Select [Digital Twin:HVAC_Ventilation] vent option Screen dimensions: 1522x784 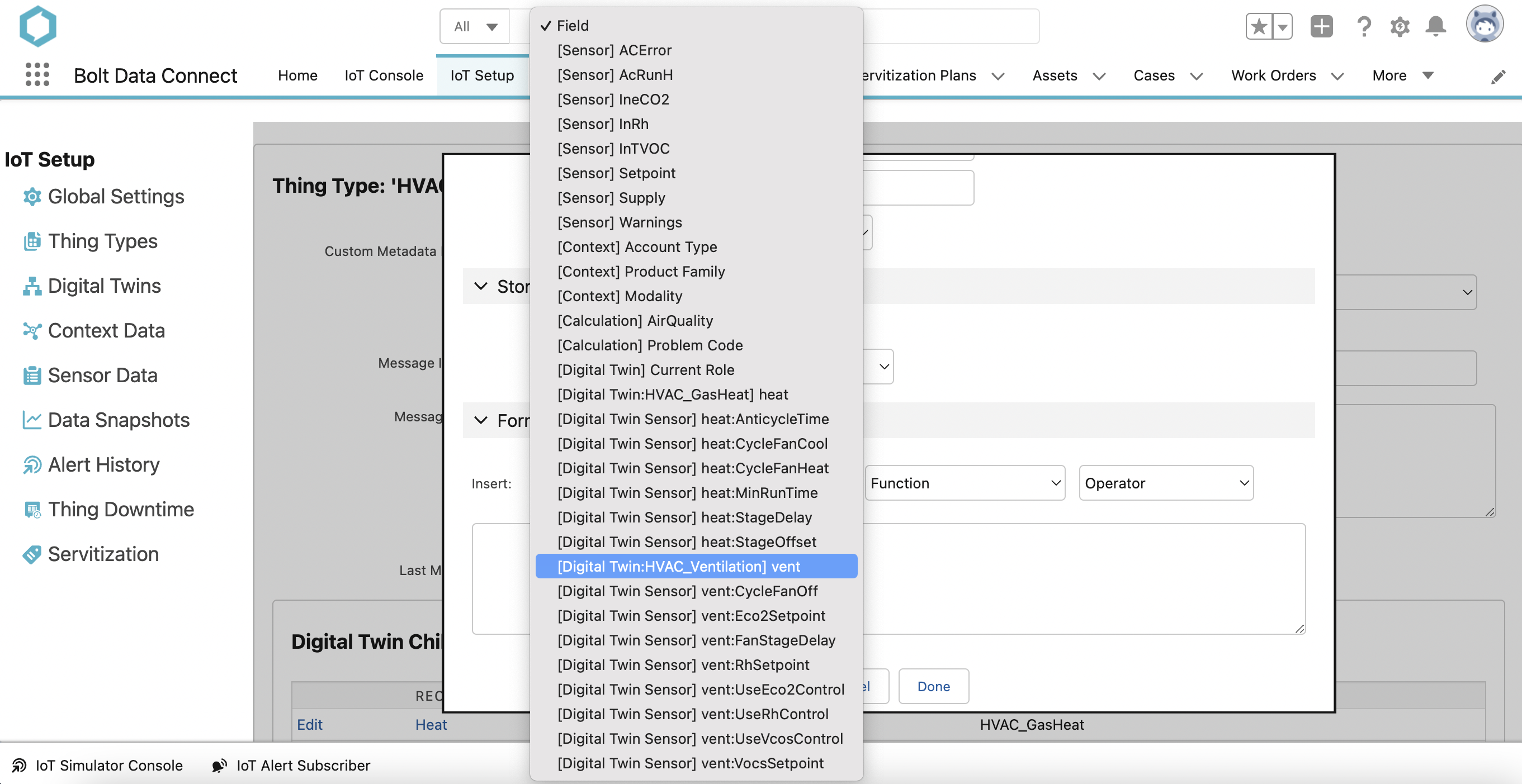tap(696, 566)
